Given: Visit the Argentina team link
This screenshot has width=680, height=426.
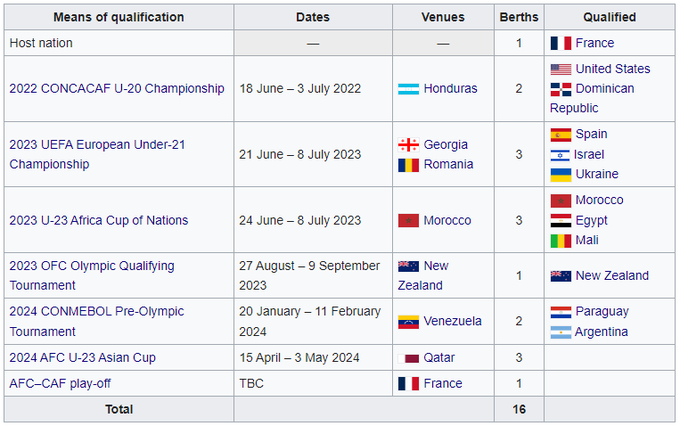Looking at the screenshot, I should coord(602,331).
